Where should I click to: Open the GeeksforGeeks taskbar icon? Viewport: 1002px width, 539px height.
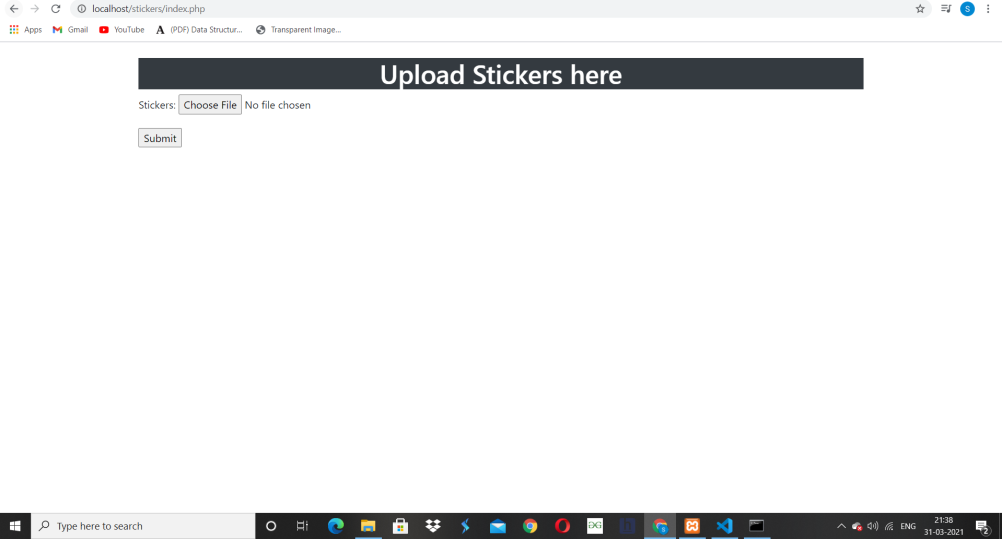[x=595, y=526]
